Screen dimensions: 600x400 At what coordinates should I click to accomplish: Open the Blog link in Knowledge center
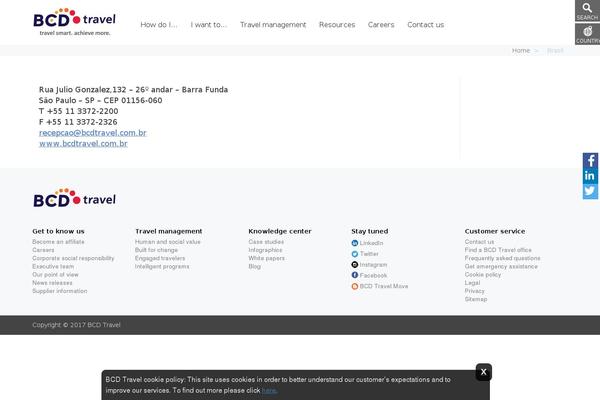(254, 266)
